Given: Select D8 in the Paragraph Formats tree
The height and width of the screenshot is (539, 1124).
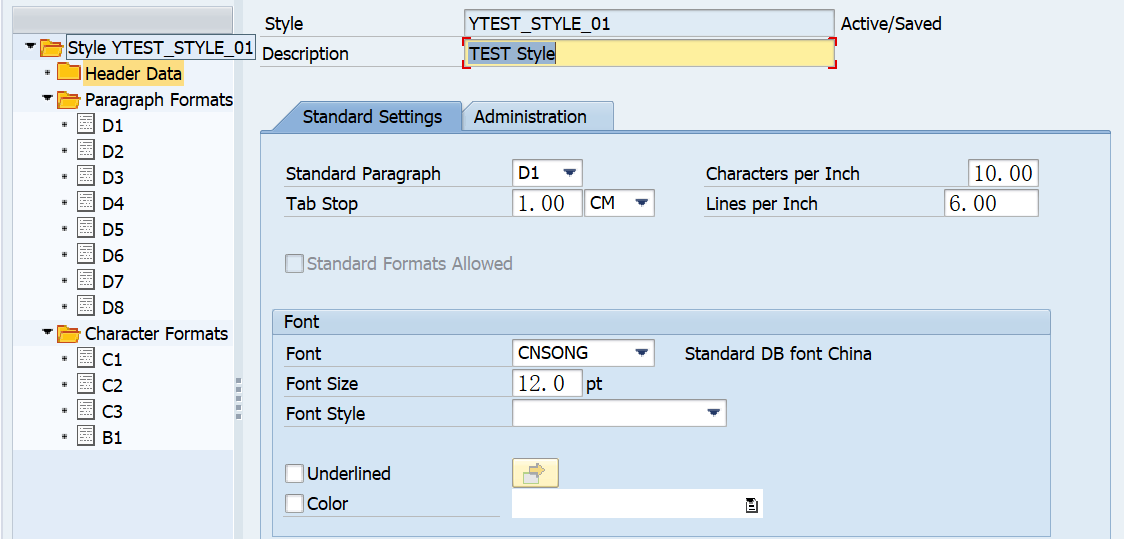Looking at the screenshot, I should pos(113,308).
